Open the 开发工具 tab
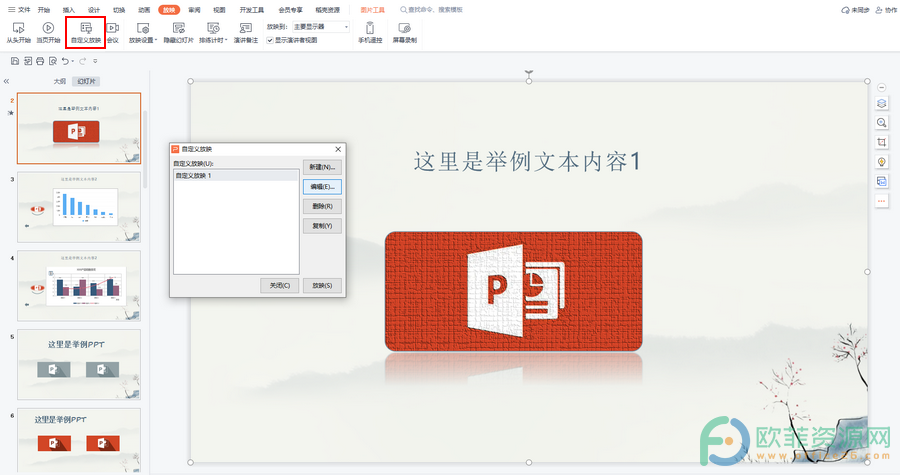Viewport: 900px width, 475px height. [252, 10]
